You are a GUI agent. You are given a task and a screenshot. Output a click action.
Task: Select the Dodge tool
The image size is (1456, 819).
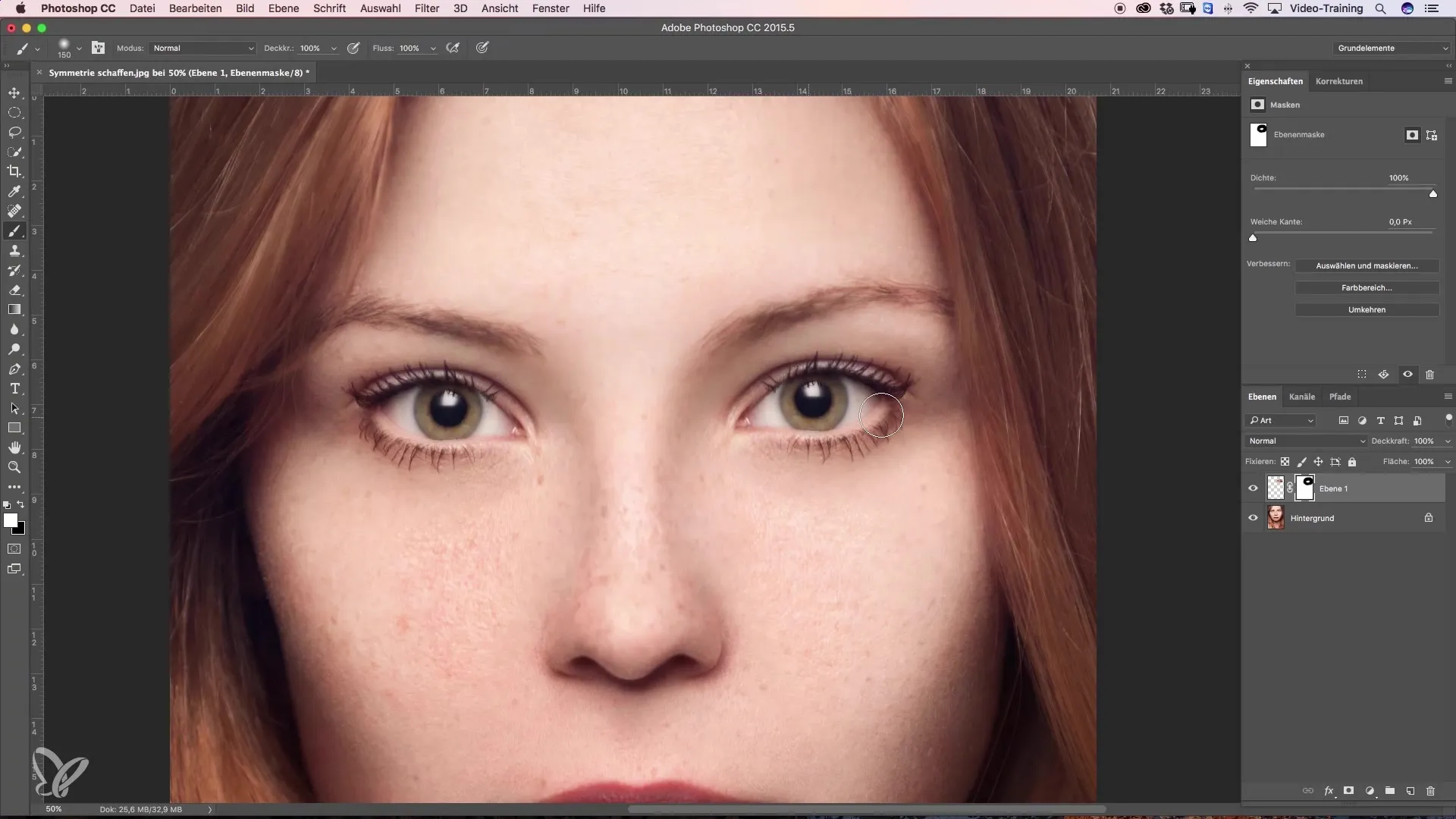[x=14, y=349]
